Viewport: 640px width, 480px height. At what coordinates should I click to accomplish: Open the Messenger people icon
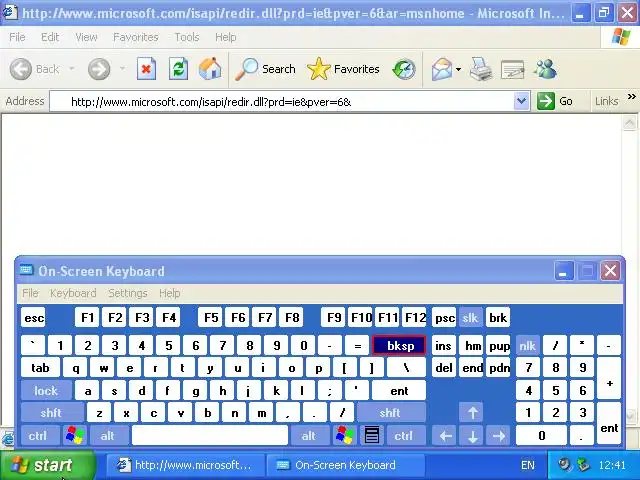point(545,69)
